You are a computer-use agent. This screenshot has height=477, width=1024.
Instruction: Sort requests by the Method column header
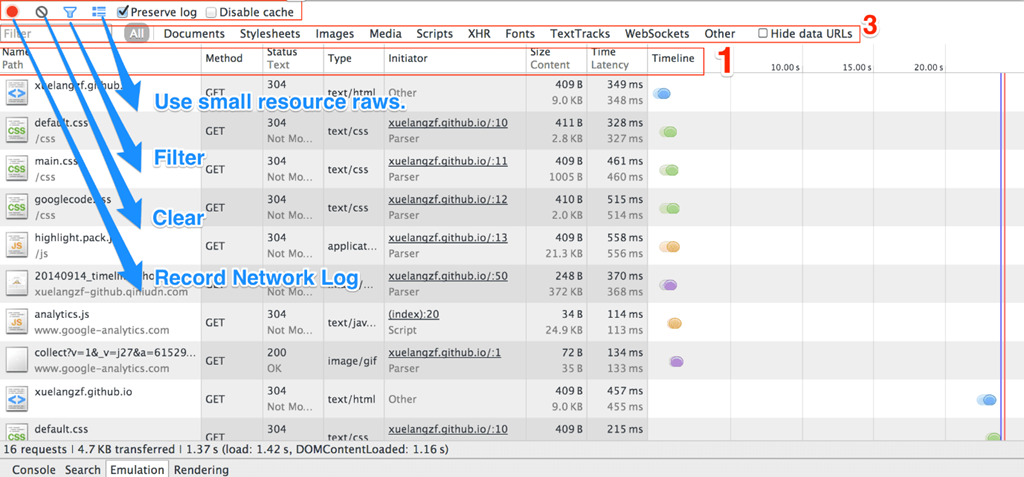click(x=224, y=59)
